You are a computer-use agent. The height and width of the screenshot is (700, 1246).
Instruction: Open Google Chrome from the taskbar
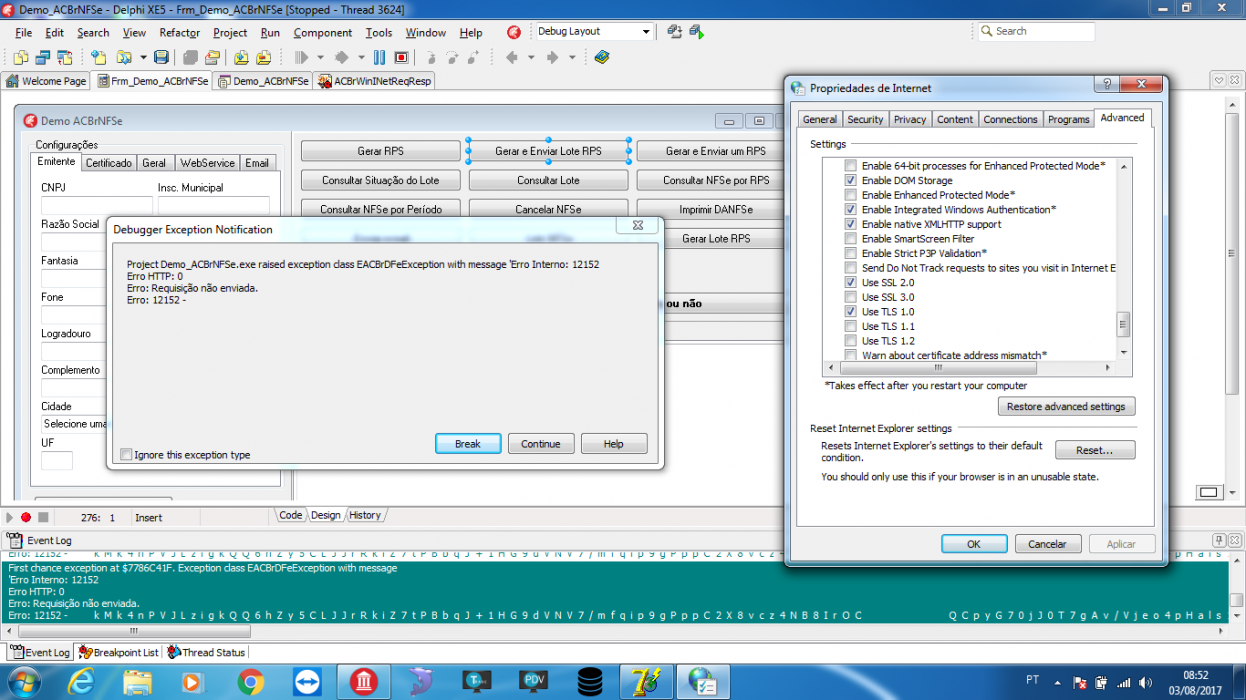point(251,681)
